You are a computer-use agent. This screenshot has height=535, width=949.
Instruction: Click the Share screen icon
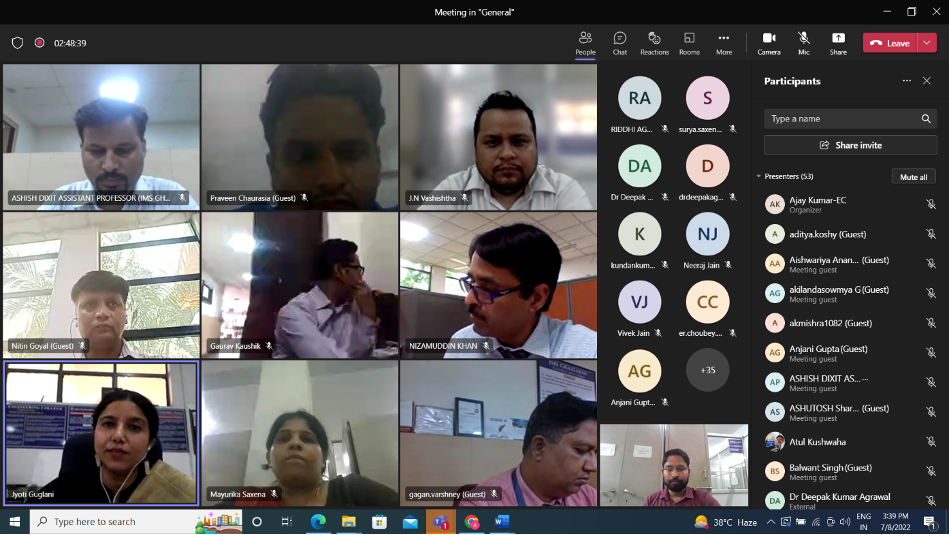pos(837,43)
